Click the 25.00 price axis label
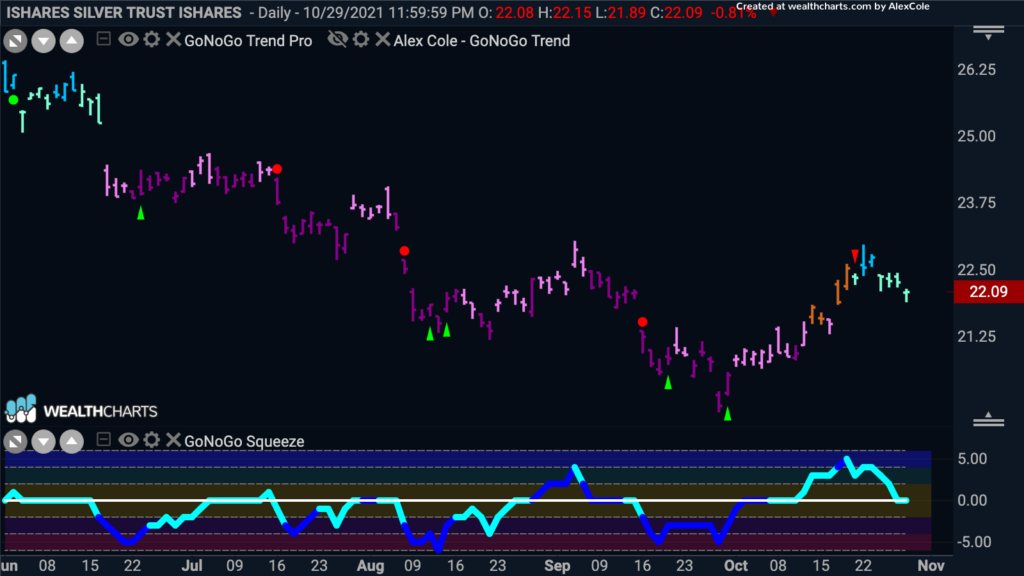This screenshot has height=576, width=1024. (x=976, y=136)
